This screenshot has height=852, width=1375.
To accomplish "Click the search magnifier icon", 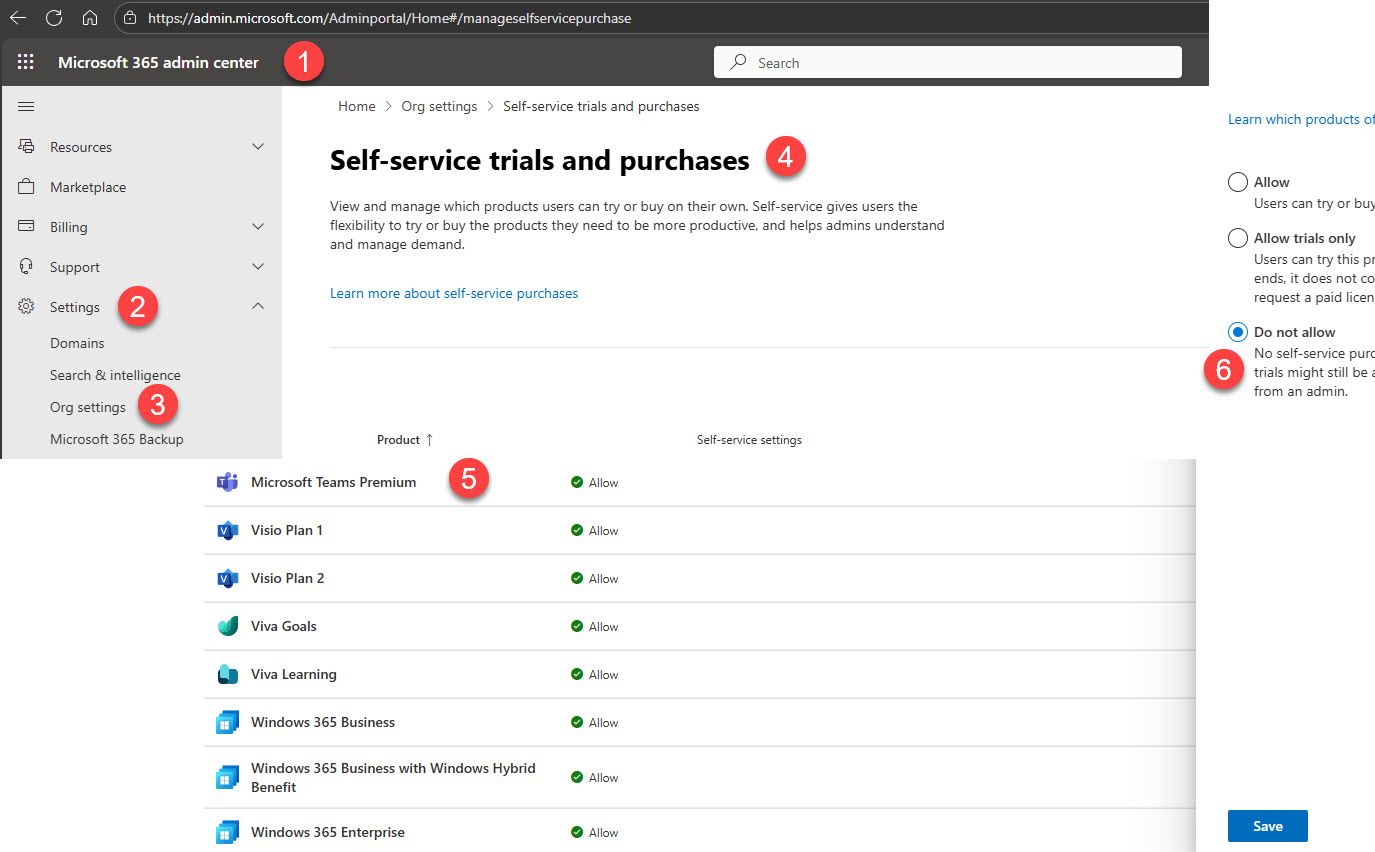I will pyautogui.click(x=738, y=62).
